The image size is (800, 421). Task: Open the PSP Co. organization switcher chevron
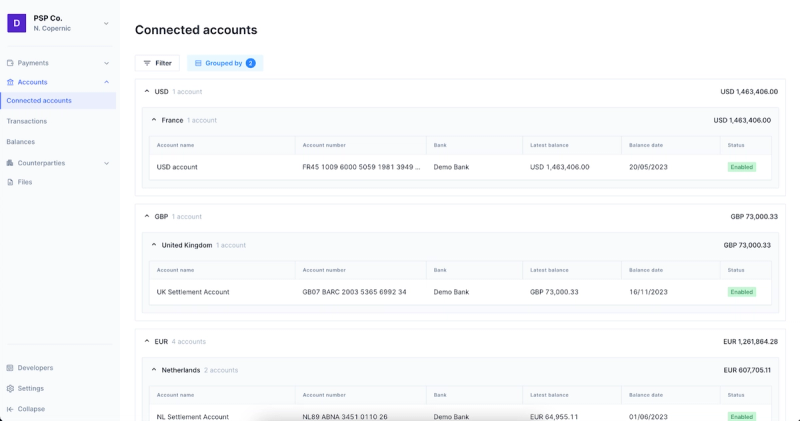click(x=106, y=23)
